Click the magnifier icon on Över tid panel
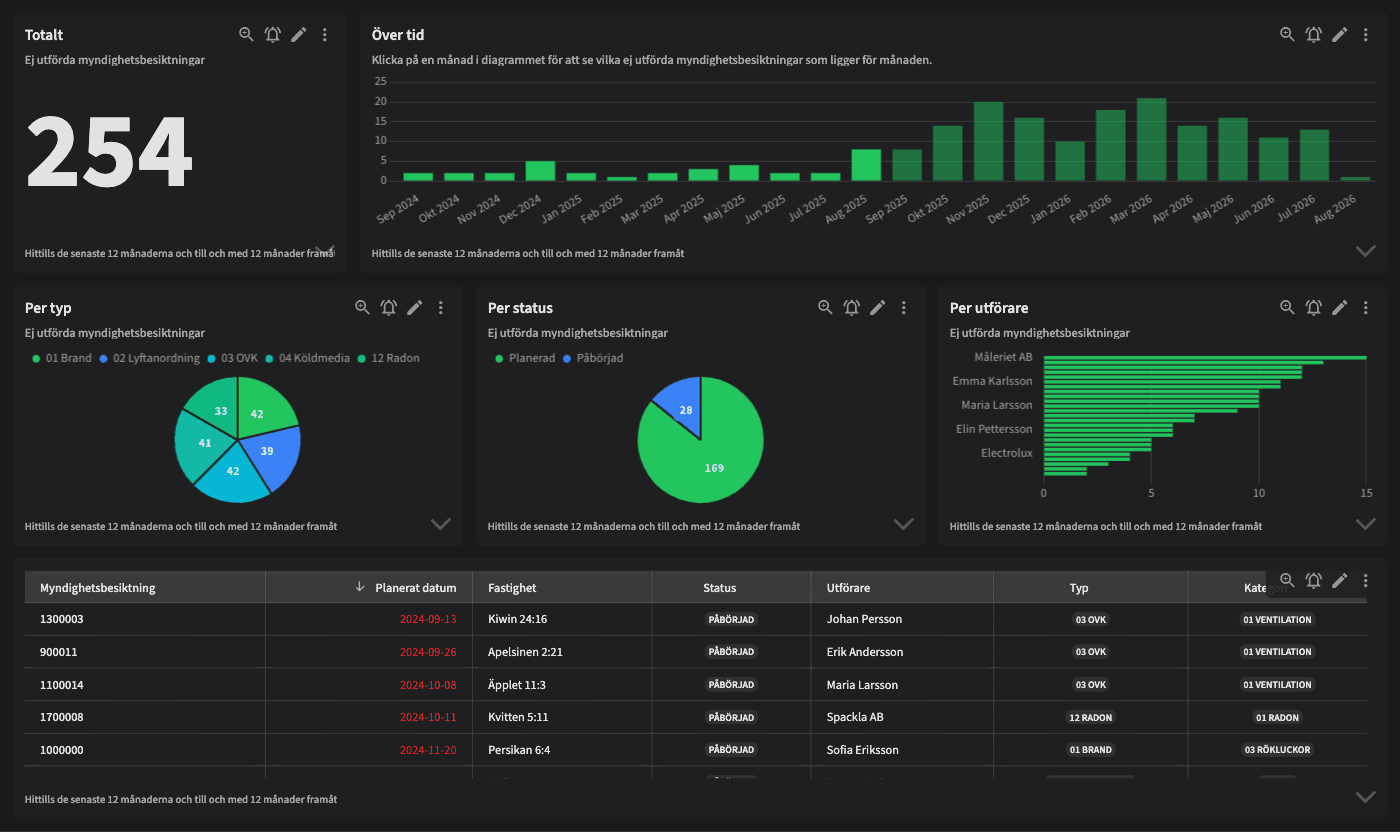Image resolution: width=1400 pixels, height=832 pixels. (x=1287, y=34)
